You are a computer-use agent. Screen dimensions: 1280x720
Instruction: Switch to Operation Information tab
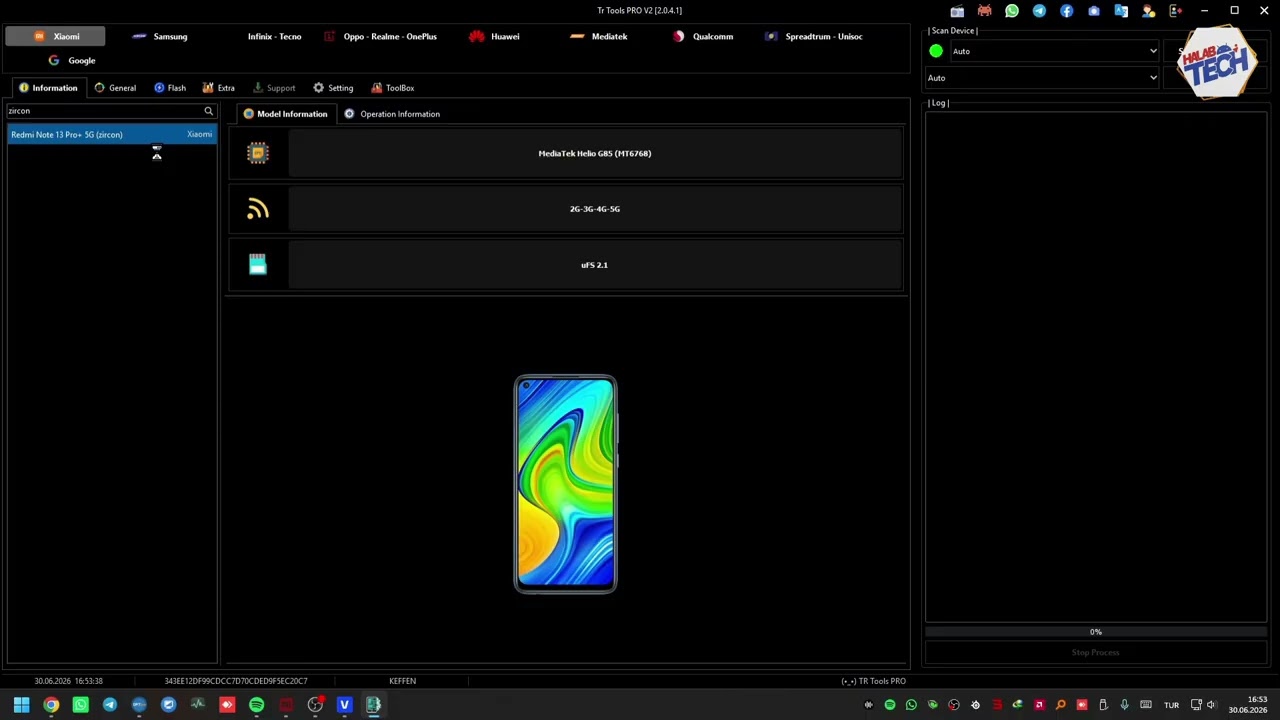point(391,114)
